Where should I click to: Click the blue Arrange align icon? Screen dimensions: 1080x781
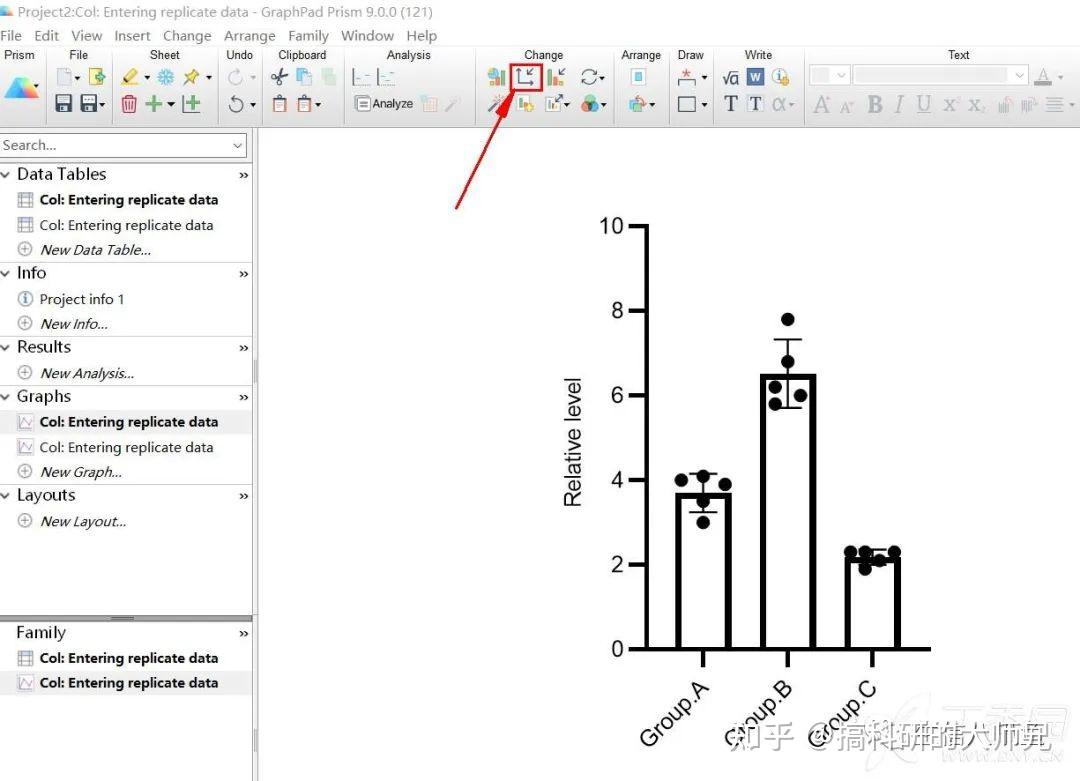pyautogui.click(x=638, y=77)
